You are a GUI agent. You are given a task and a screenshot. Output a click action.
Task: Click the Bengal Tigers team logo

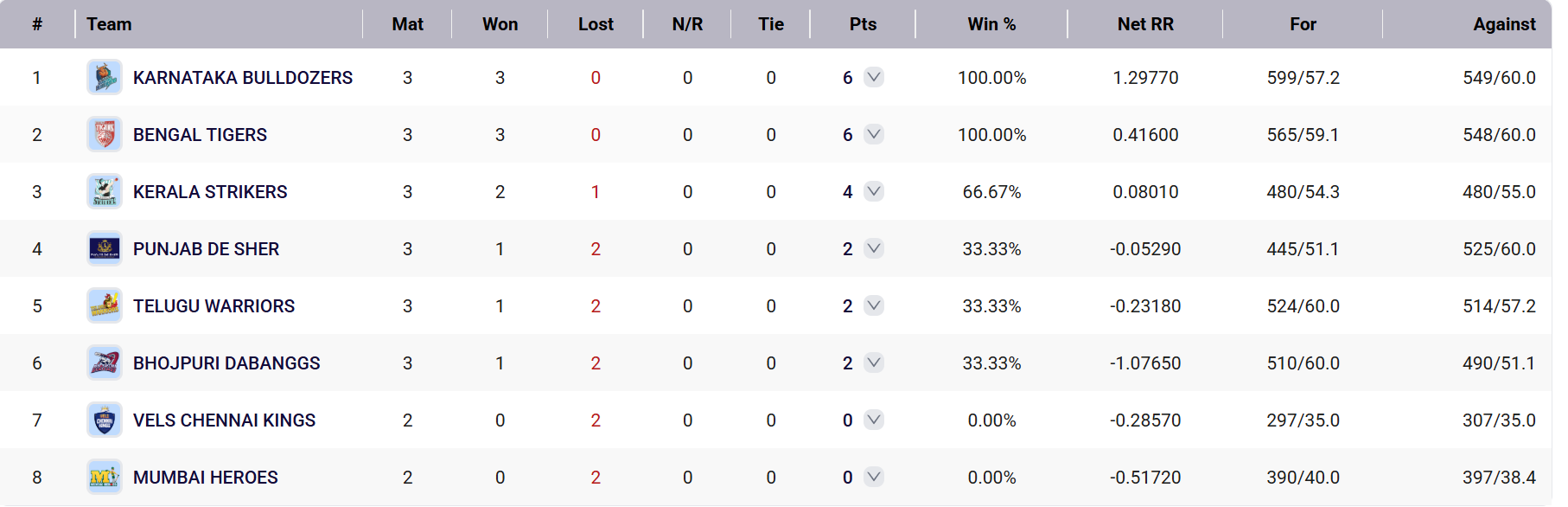point(105,135)
